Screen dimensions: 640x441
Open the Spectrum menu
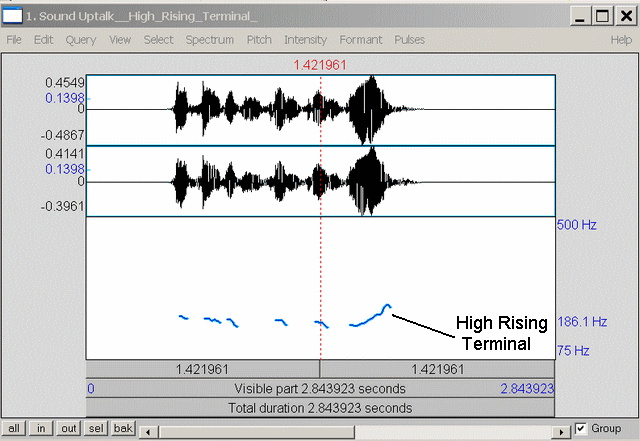coord(209,40)
